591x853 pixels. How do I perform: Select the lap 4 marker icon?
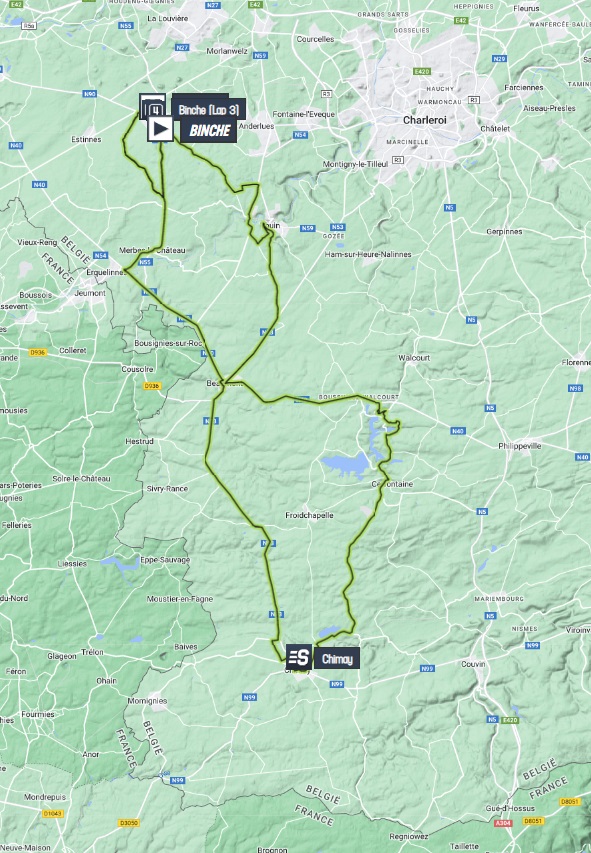click(x=156, y=109)
